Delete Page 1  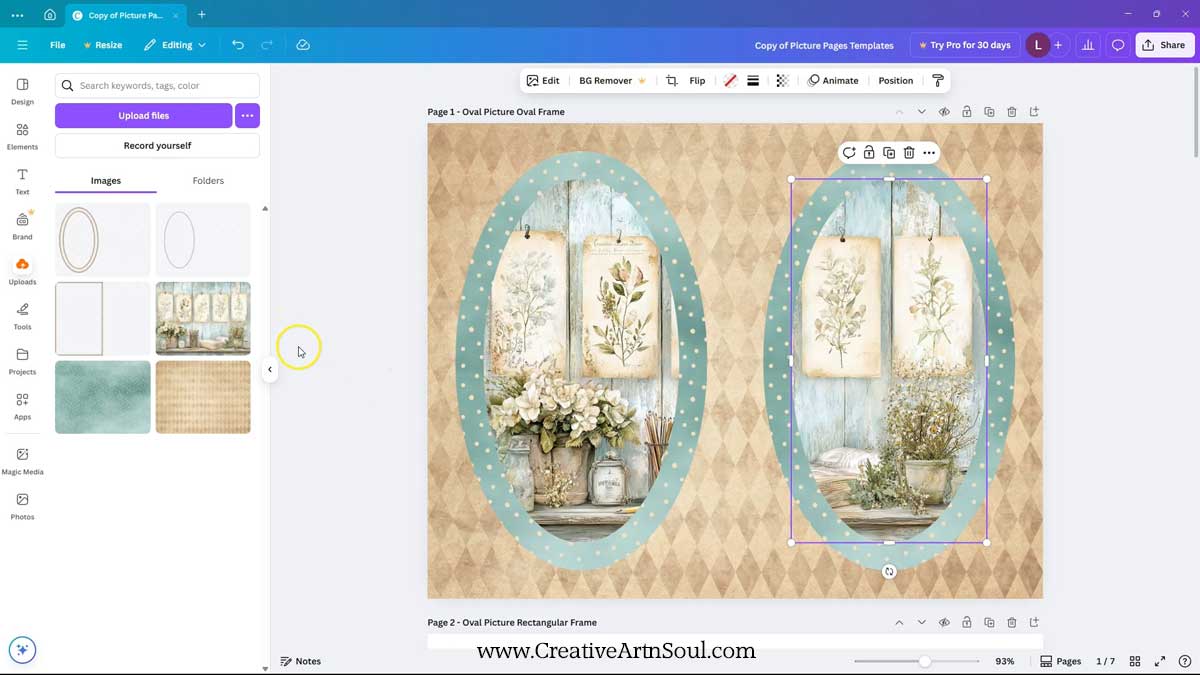click(x=1012, y=112)
